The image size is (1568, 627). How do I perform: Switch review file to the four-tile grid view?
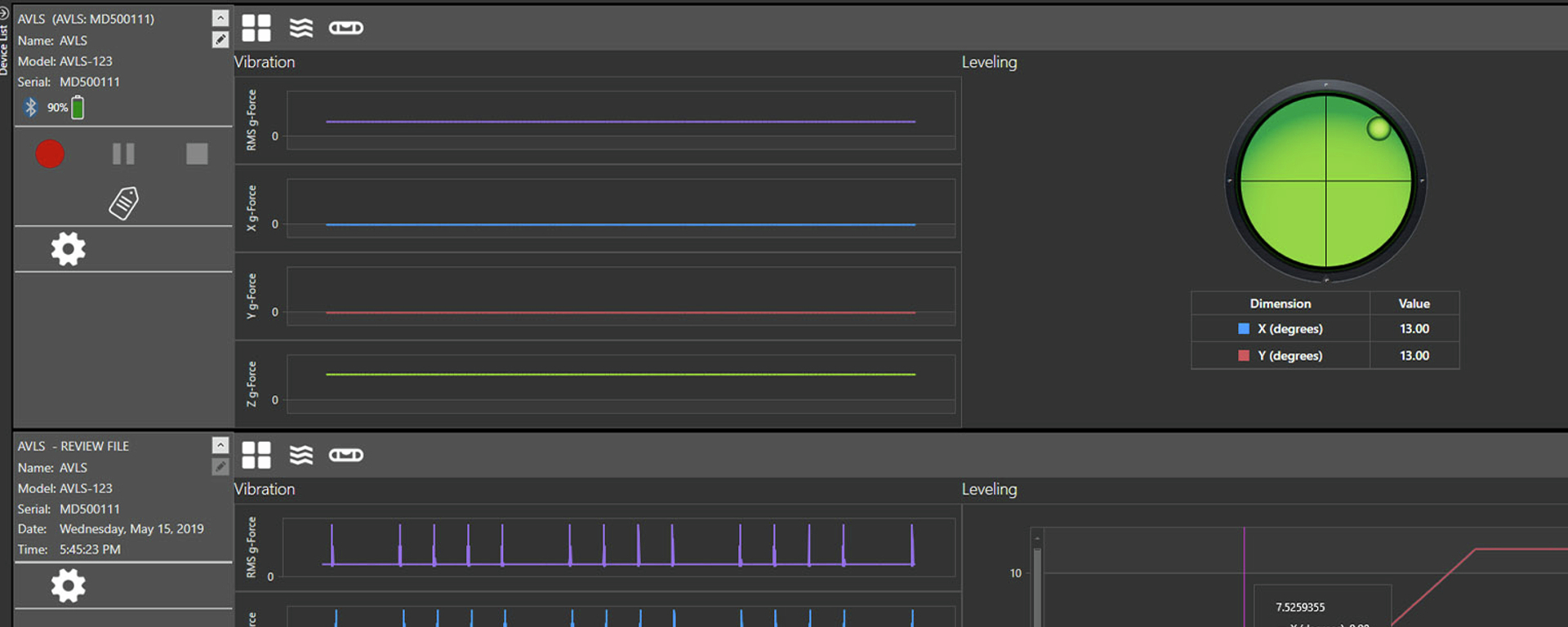click(256, 455)
